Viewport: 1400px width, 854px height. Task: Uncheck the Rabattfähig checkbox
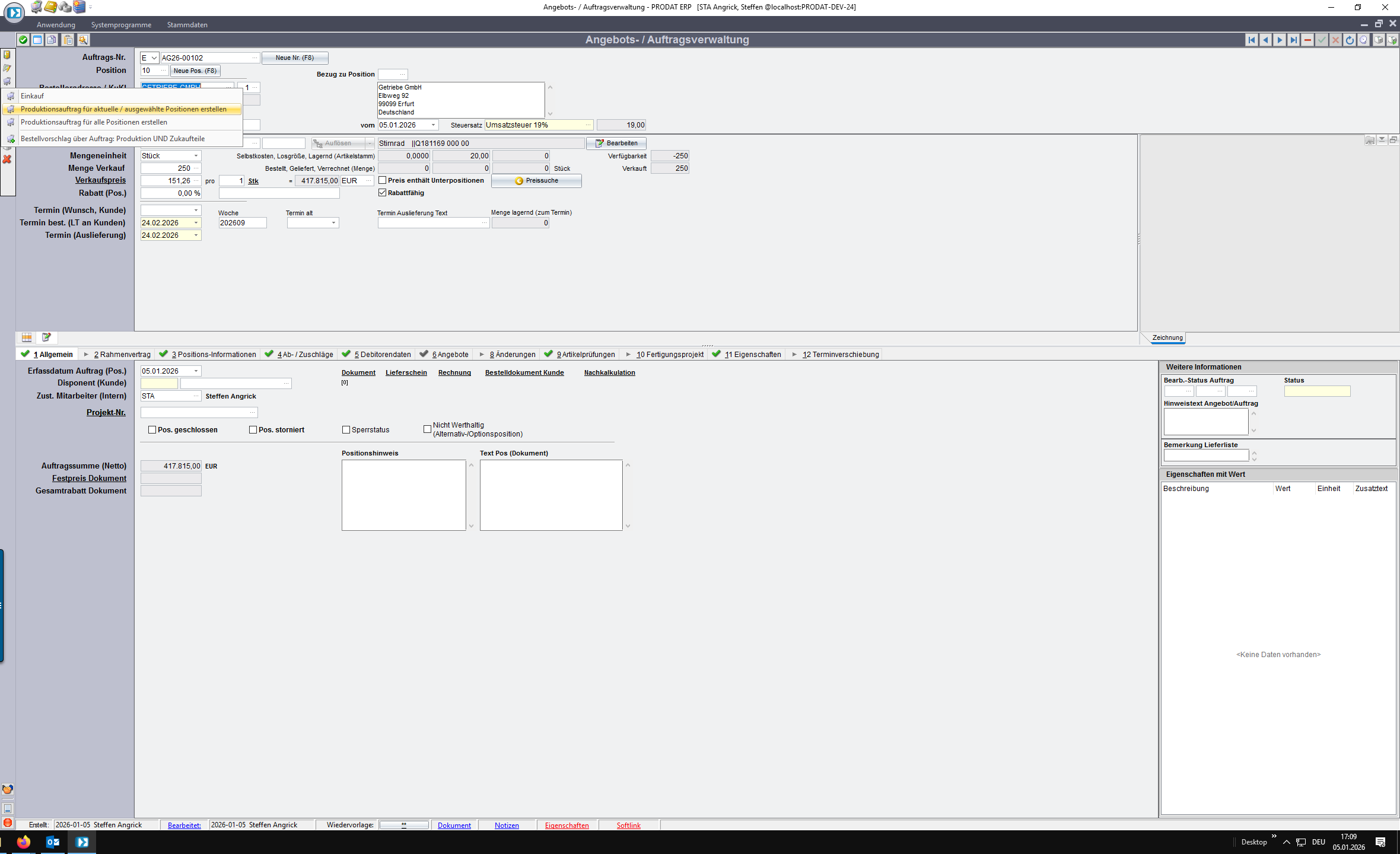[383, 193]
